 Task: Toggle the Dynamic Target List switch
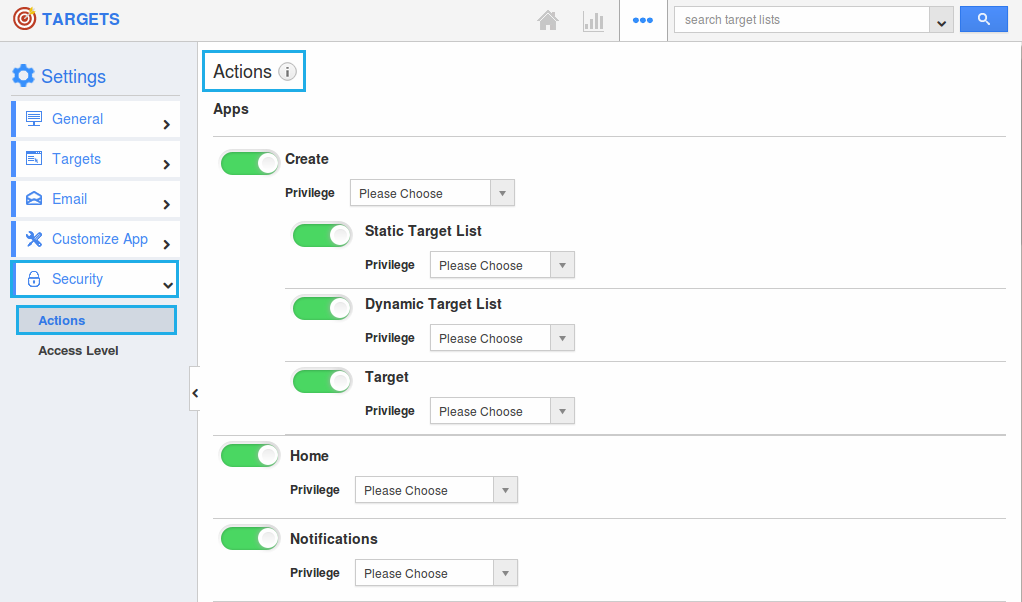click(322, 308)
